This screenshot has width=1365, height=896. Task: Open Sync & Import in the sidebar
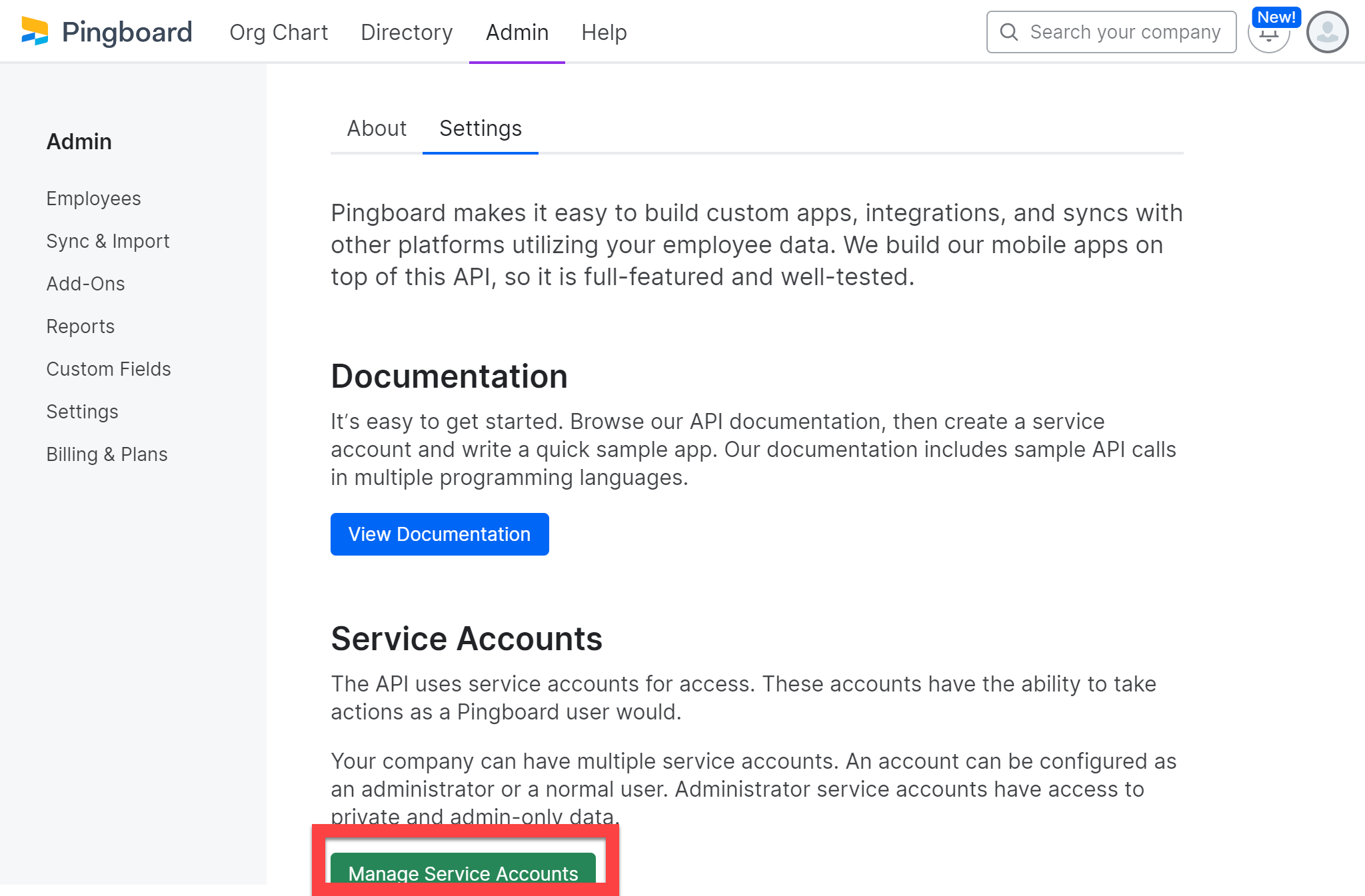(108, 241)
